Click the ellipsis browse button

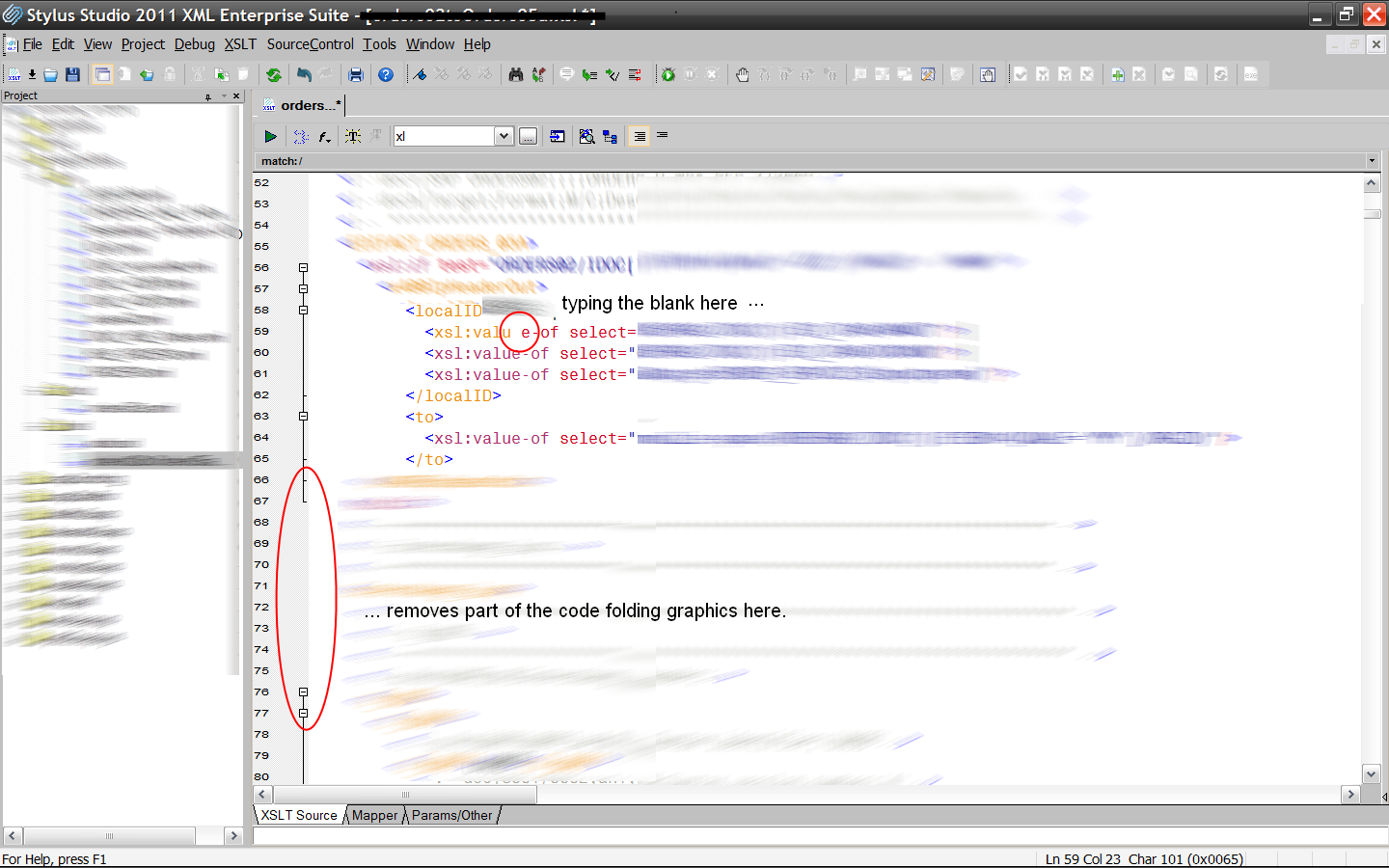(x=528, y=137)
